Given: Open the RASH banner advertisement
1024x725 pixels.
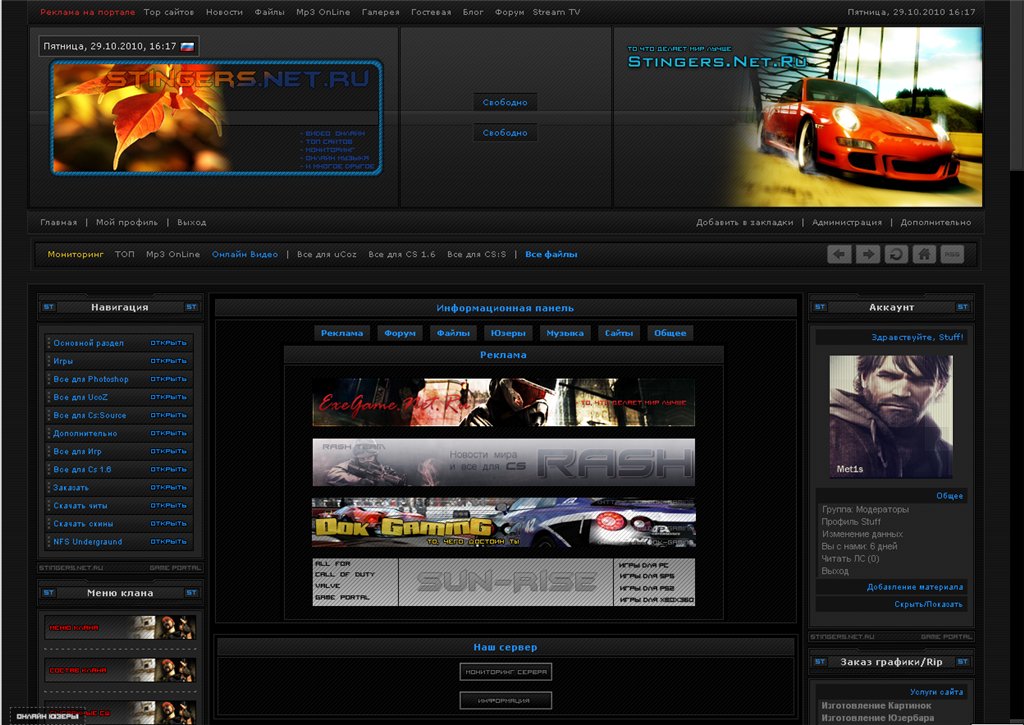Looking at the screenshot, I should 503,462.
